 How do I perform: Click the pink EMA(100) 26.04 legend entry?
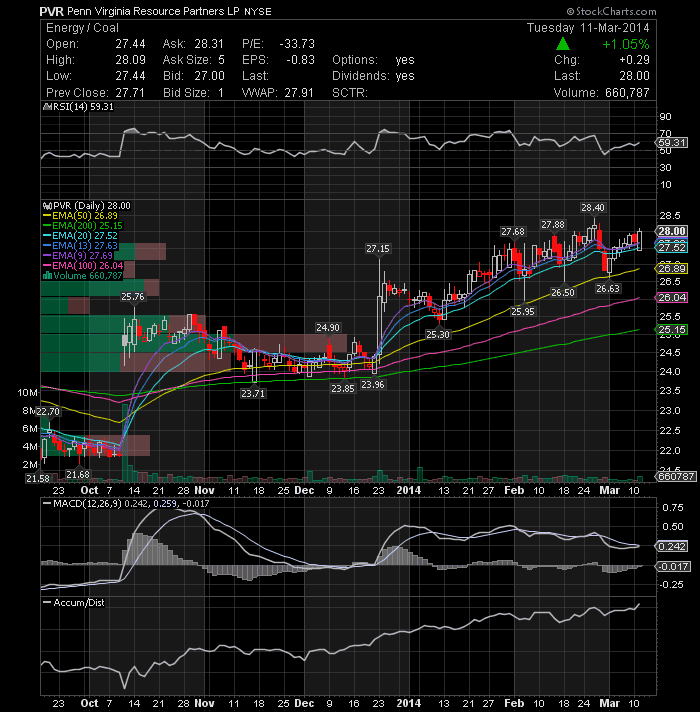[83, 266]
